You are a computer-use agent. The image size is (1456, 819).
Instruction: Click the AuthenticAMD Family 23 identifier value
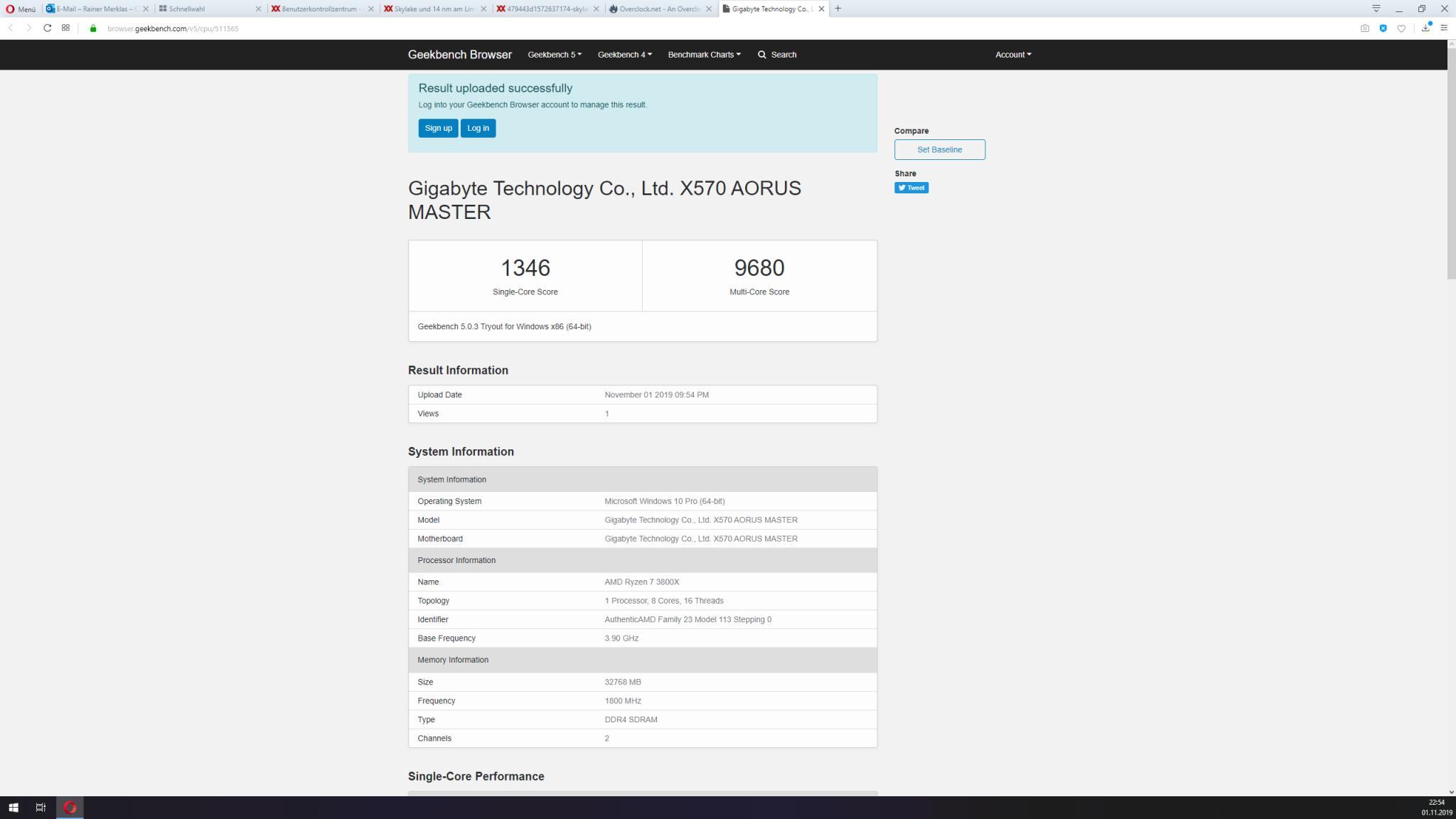(x=687, y=619)
